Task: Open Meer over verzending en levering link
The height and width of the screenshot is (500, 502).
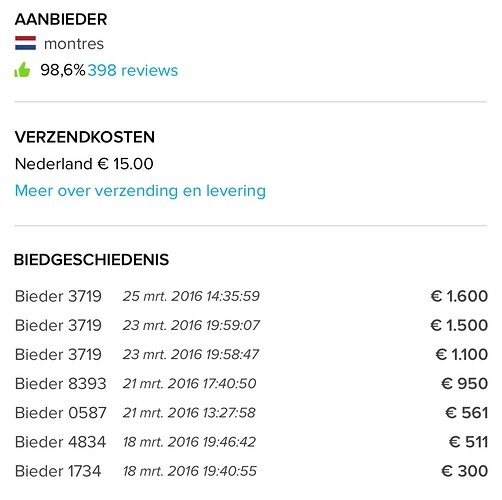Action: (x=140, y=191)
